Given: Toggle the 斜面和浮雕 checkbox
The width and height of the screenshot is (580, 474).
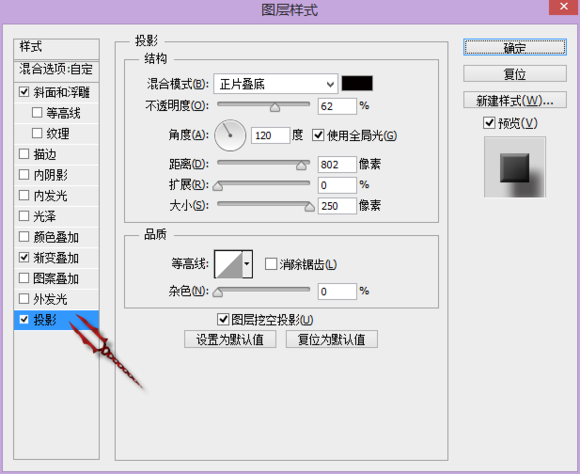Looking at the screenshot, I should (x=24, y=92).
